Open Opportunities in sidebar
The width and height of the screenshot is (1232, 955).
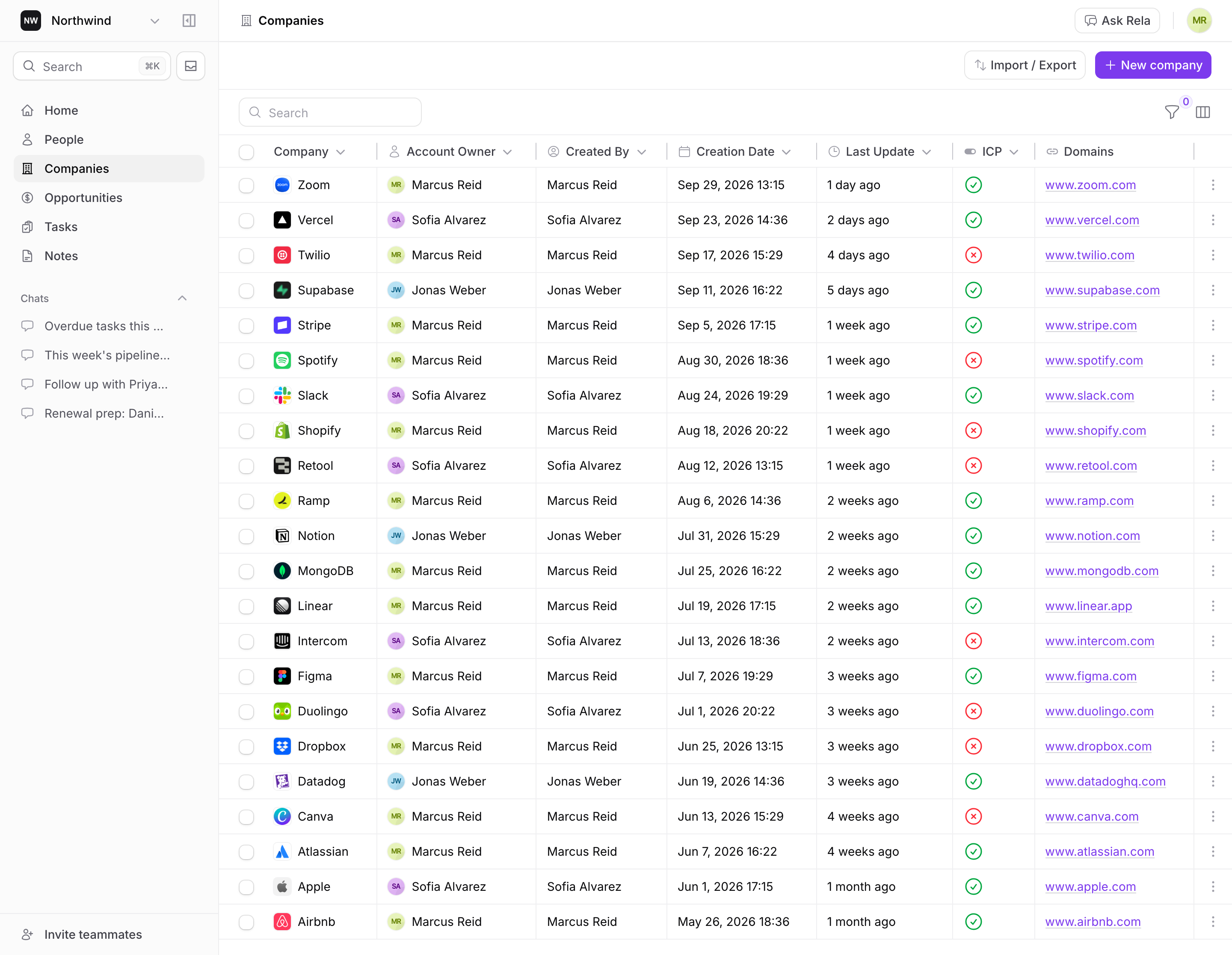tap(109, 198)
